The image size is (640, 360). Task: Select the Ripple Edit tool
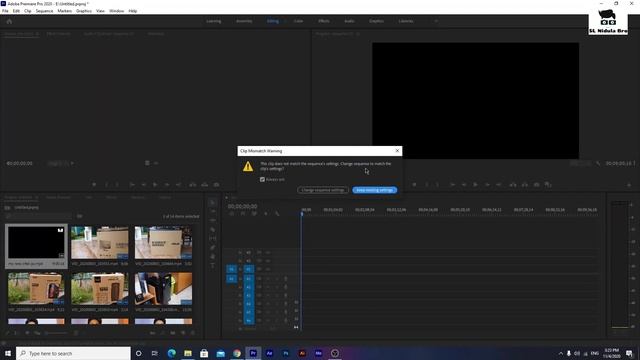tap(212, 220)
